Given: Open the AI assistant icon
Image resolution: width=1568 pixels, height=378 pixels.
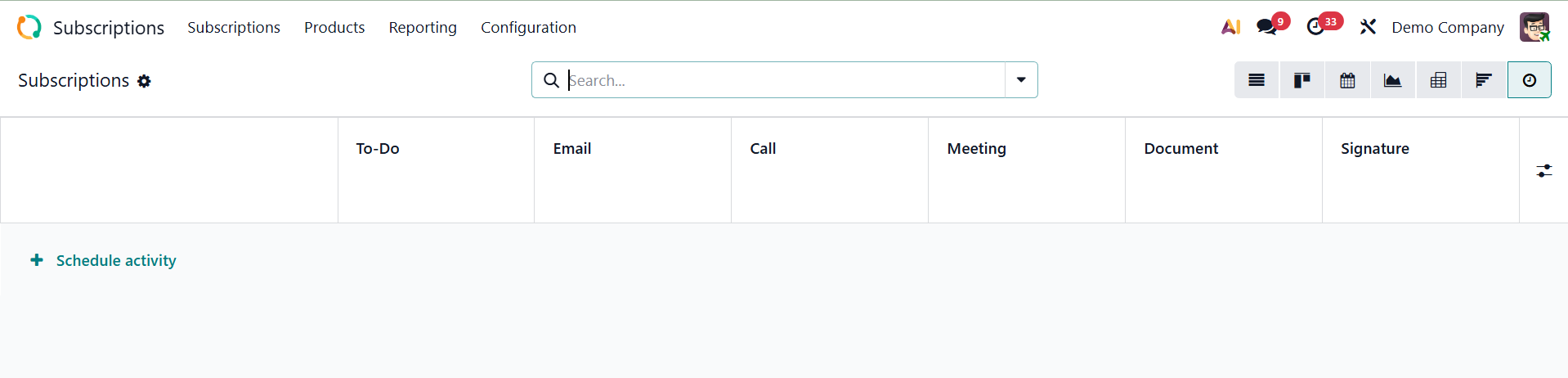Looking at the screenshot, I should tap(1230, 27).
